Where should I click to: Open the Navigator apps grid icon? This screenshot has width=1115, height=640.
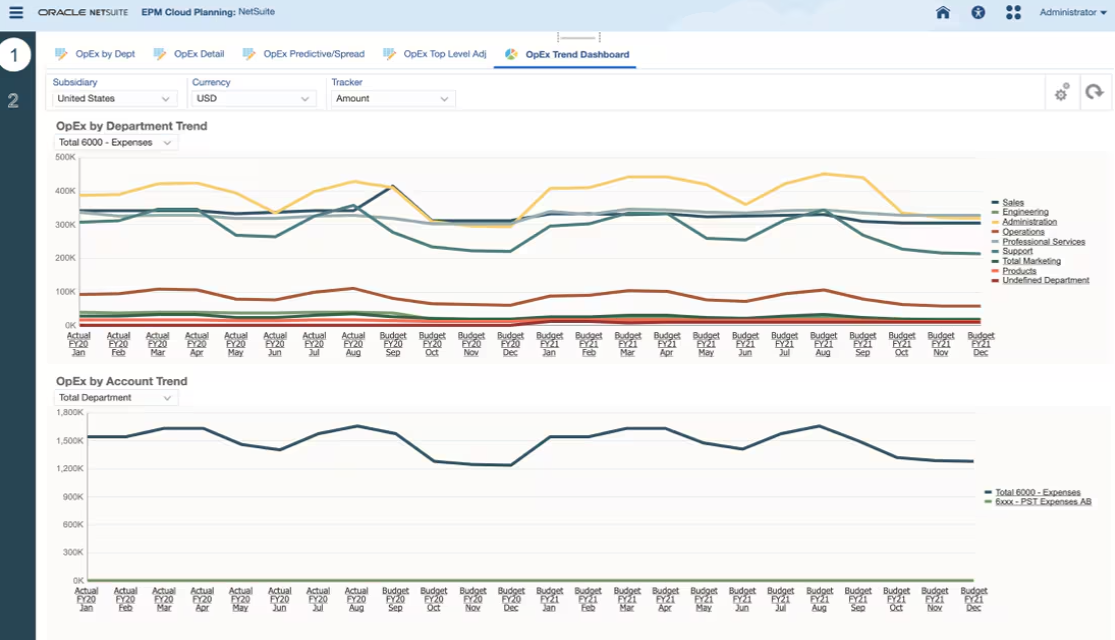(1013, 13)
